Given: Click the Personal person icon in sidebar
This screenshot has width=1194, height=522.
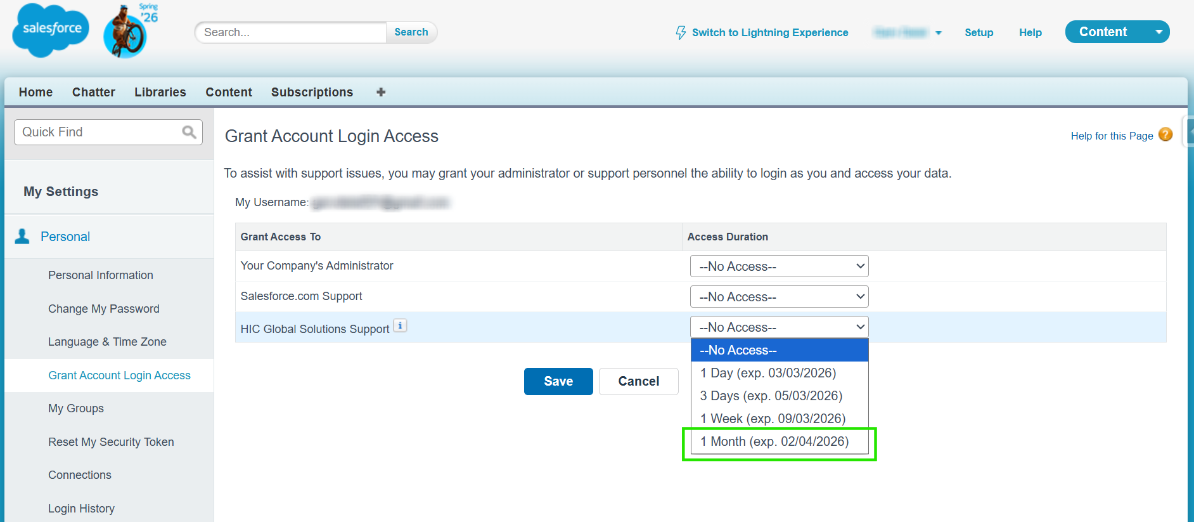Looking at the screenshot, I should (22, 237).
